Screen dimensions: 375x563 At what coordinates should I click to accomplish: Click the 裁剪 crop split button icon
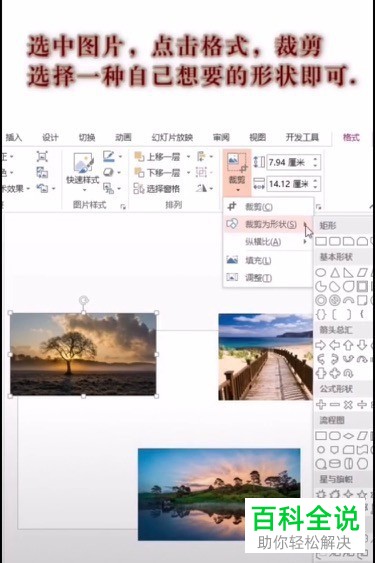coord(237,162)
